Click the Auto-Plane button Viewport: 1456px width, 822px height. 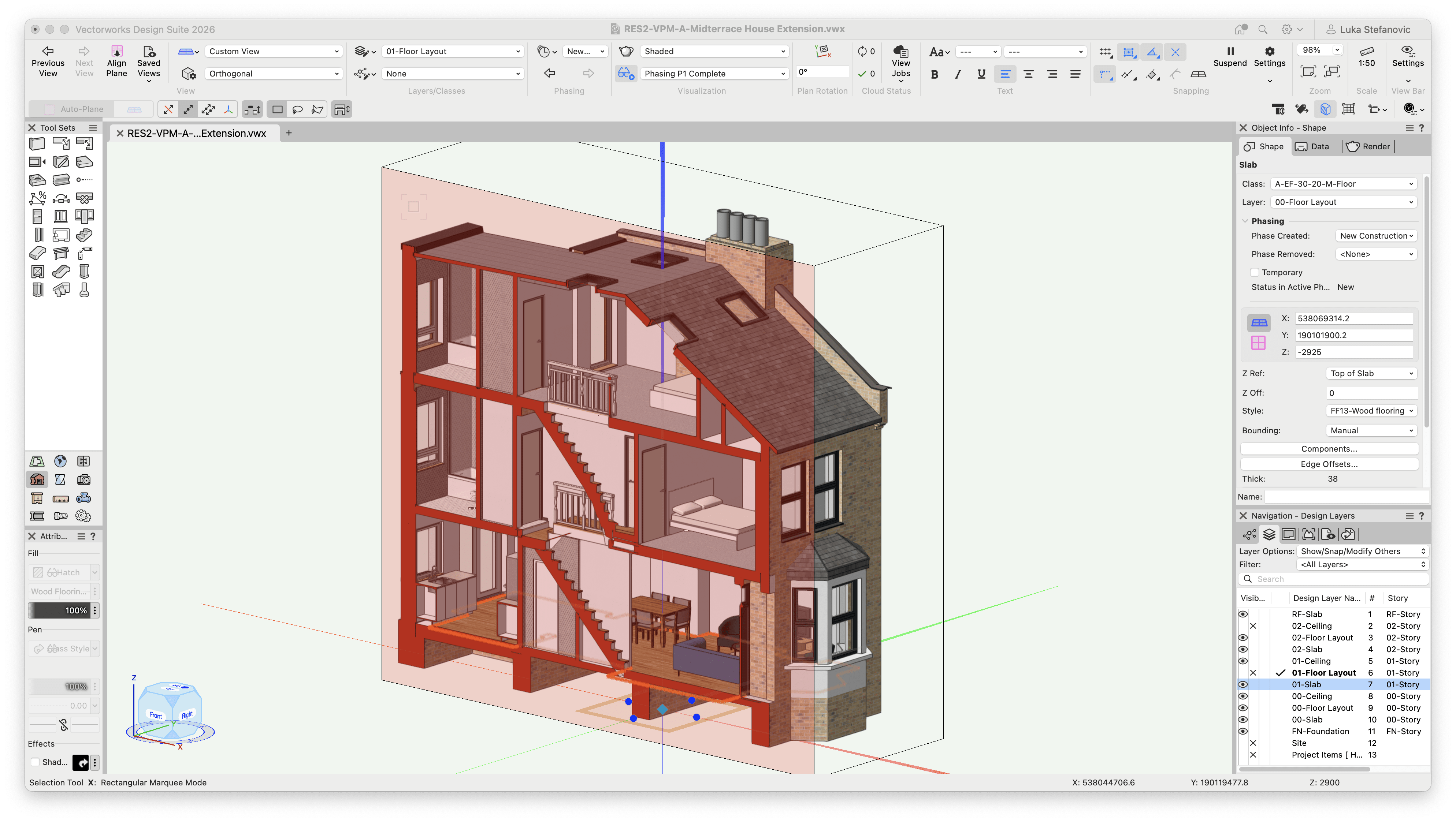[73, 109]
